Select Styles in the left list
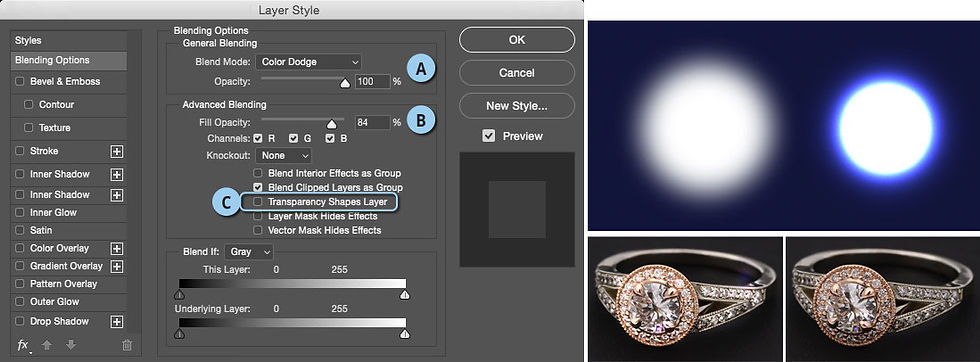980x362 pixels. tap(69, 41)
